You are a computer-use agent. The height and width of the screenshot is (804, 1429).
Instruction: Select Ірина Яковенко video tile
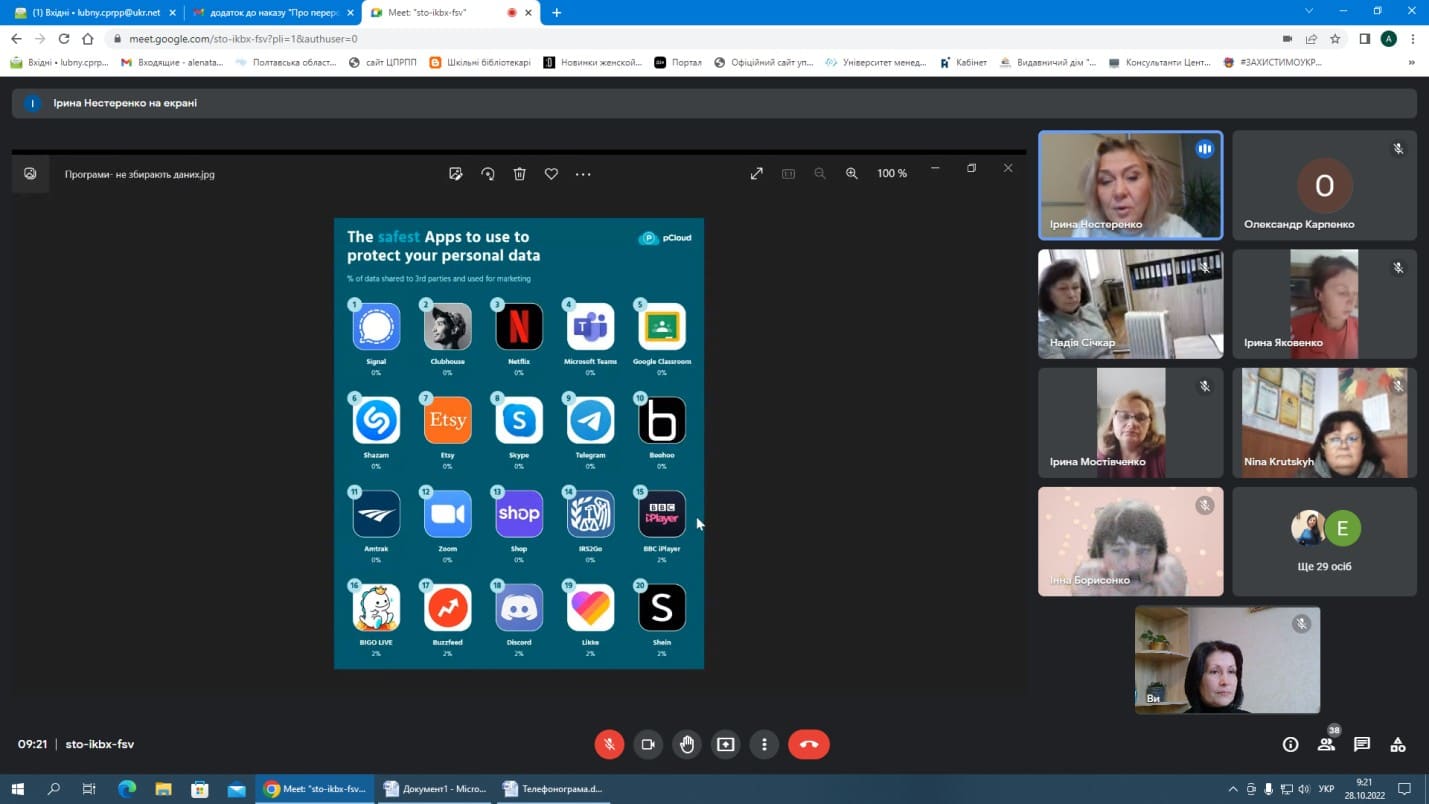pos(1324,304)
